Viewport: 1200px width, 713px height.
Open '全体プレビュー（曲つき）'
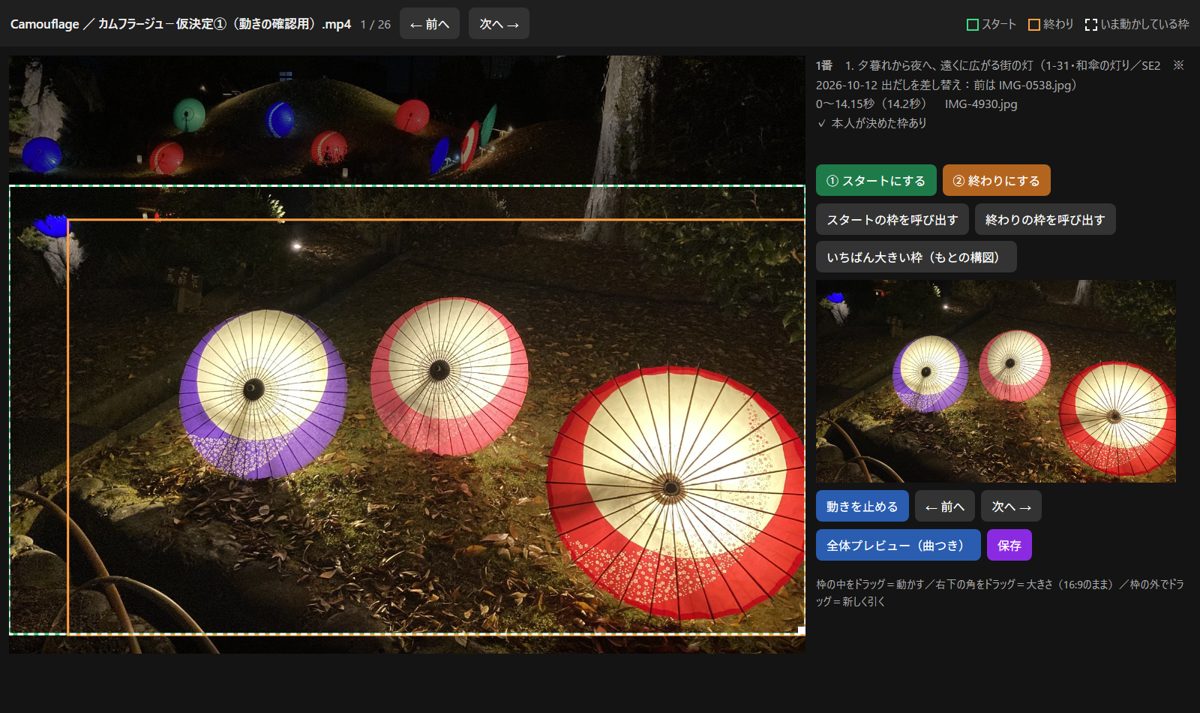(898, 545)
